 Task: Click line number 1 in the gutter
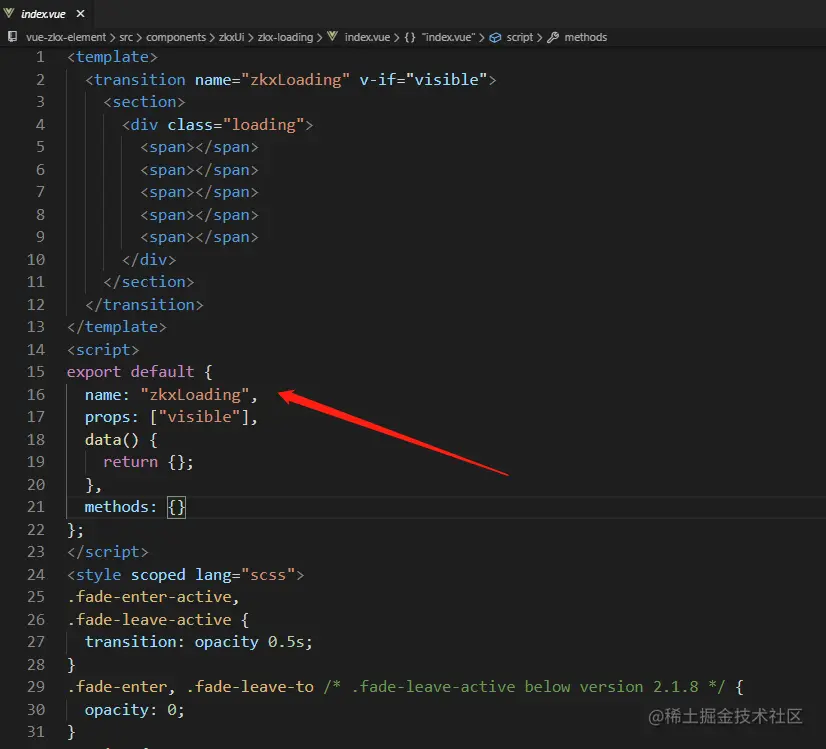tap(40, 57)
